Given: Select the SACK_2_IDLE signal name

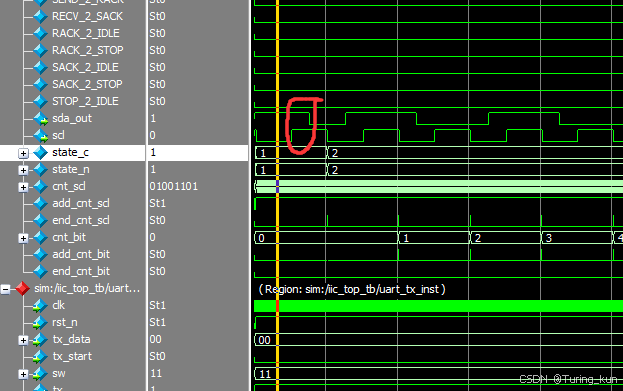Looking at the screenshot, I should pyautogui.click(x=85, y=68).
